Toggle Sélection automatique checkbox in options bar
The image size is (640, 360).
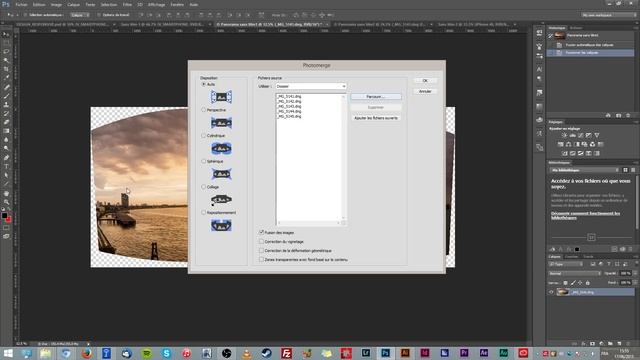tap(25, 15)
